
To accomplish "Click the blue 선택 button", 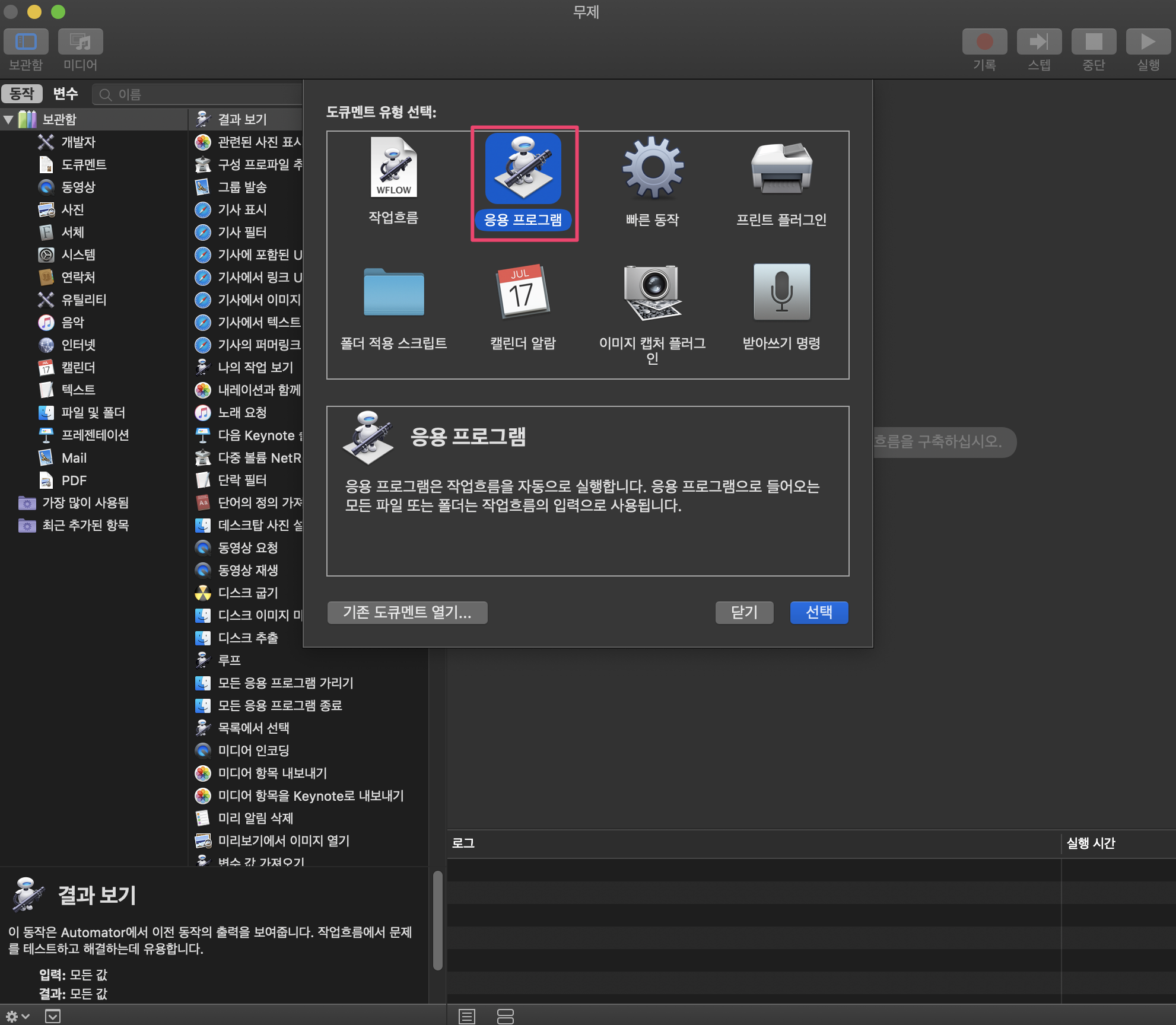I will click(819, 612).
